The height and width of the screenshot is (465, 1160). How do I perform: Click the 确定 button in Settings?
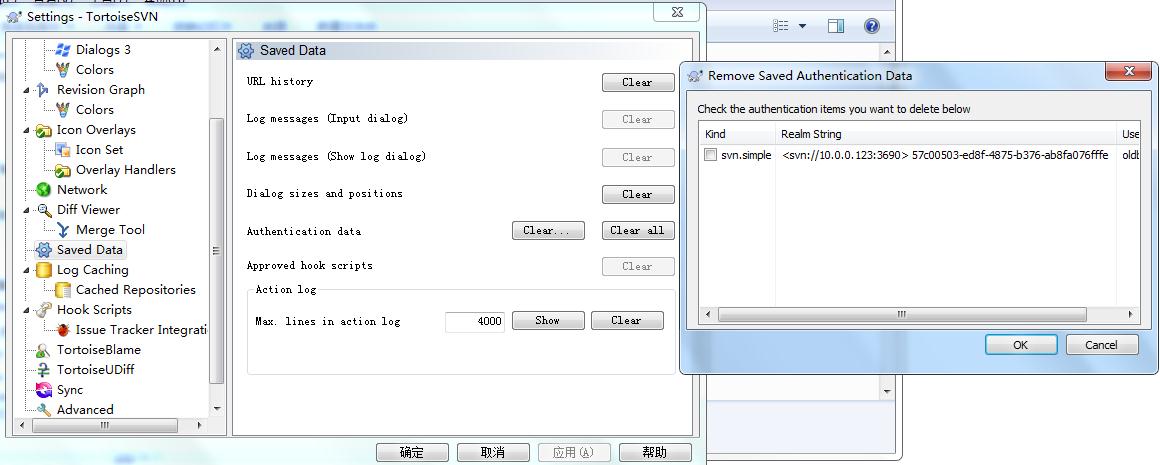(412, 452)
